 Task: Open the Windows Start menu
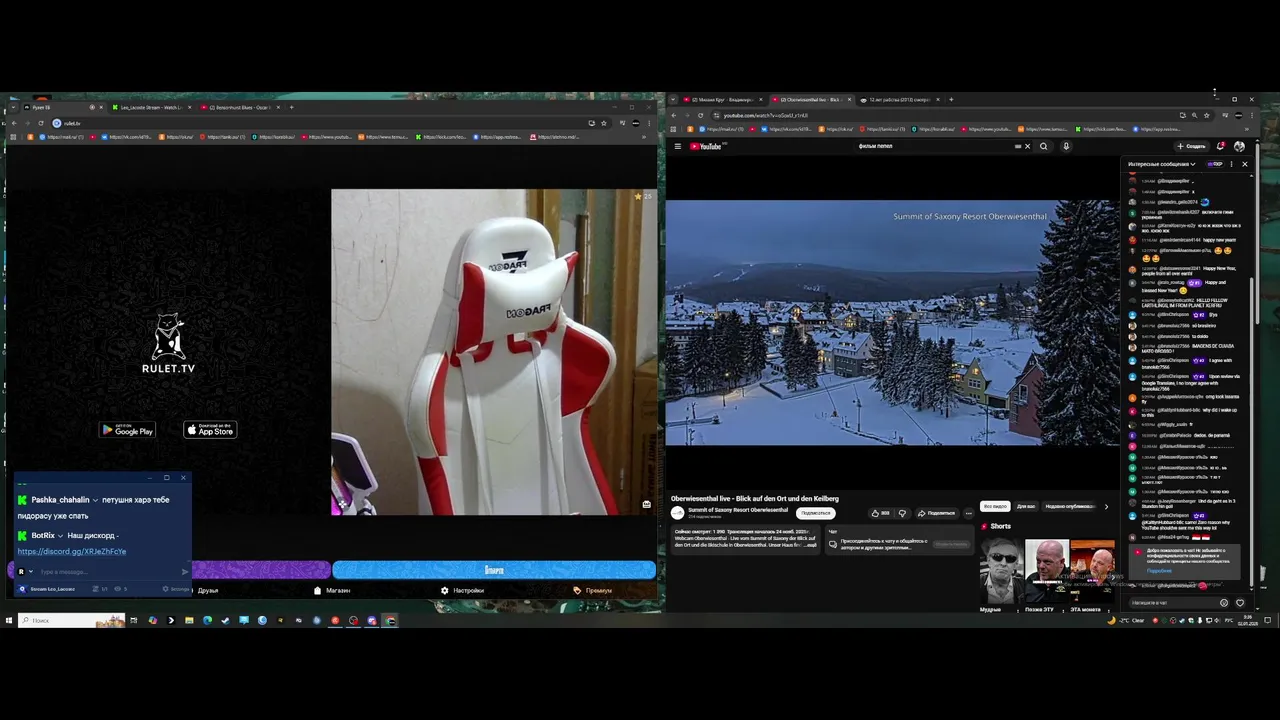pyautogui.click(x=9, y=620)
